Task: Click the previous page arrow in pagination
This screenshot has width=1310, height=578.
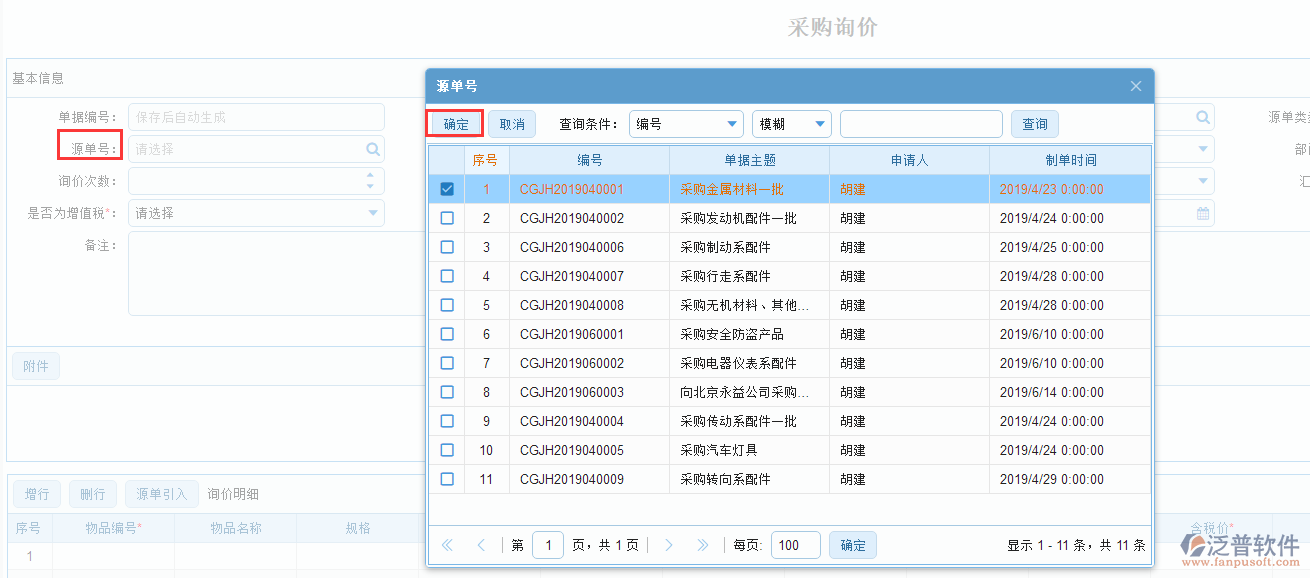Action: pyautogui.click(x=482, y=544)
